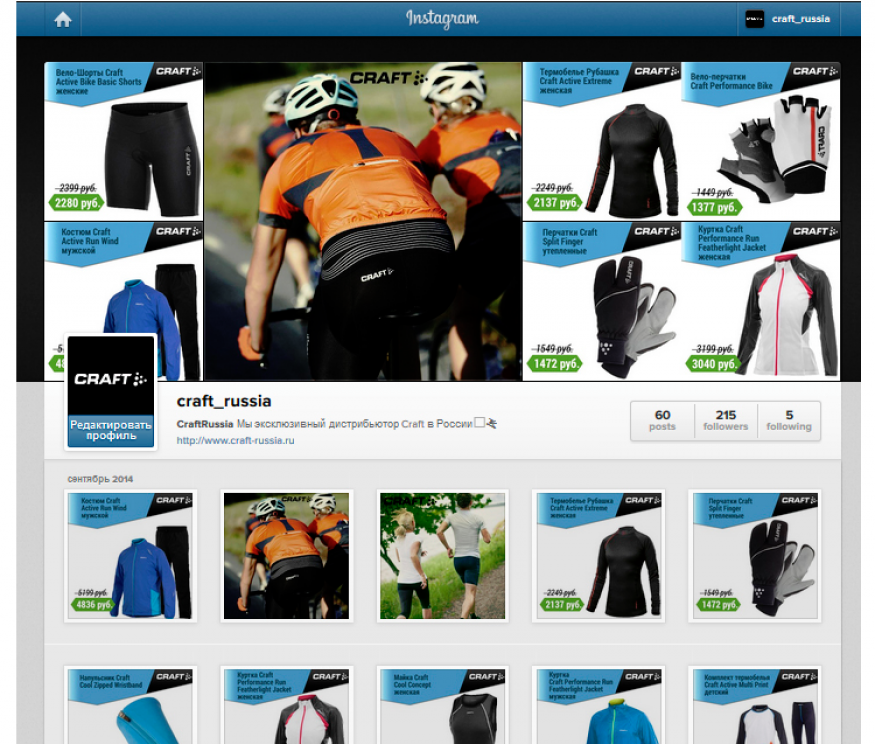Viewport: 875px width, 744px height.
Task: Open the http://www.craft-russia.ru link
Action: click(235, 440)
